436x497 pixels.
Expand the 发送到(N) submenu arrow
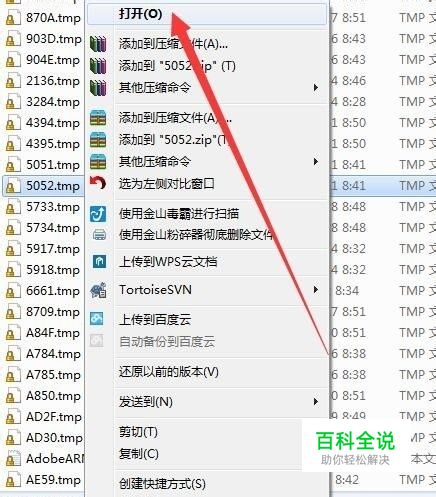tap(316, 401)
